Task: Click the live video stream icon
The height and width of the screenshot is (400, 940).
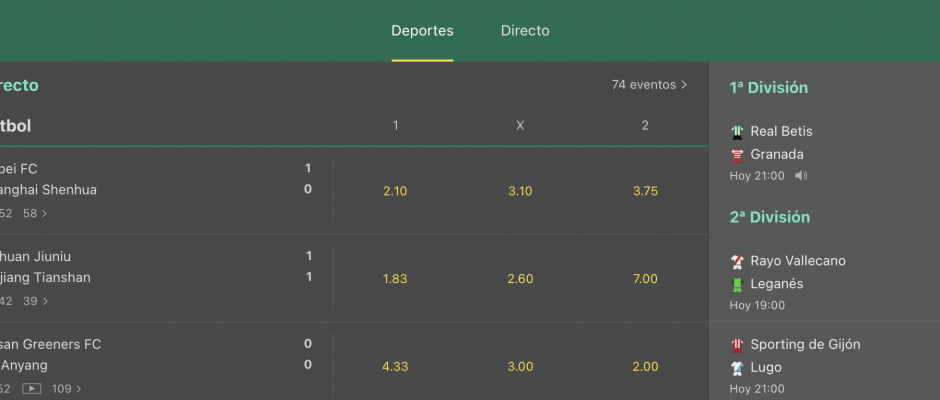Action: pyautogui.click(x=32, y=389)
